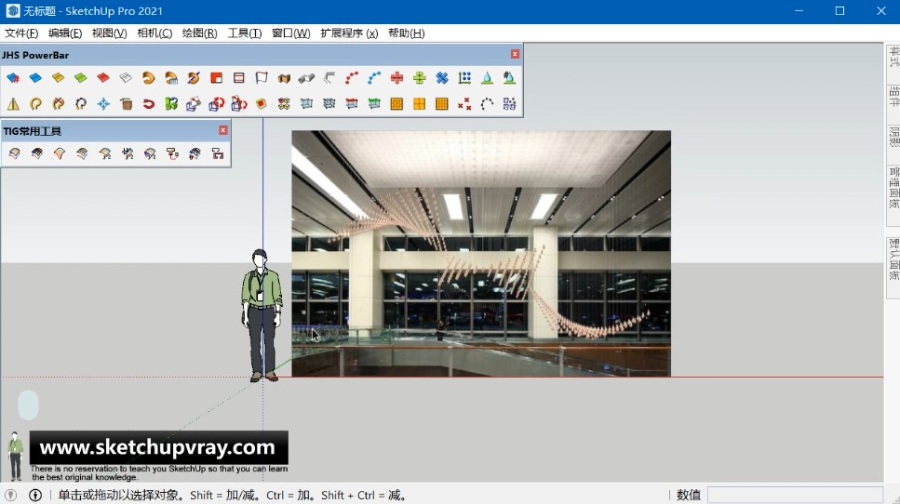Click the orange hatched square icon
The width and height of the screenshot is (900, 504).
397,104
